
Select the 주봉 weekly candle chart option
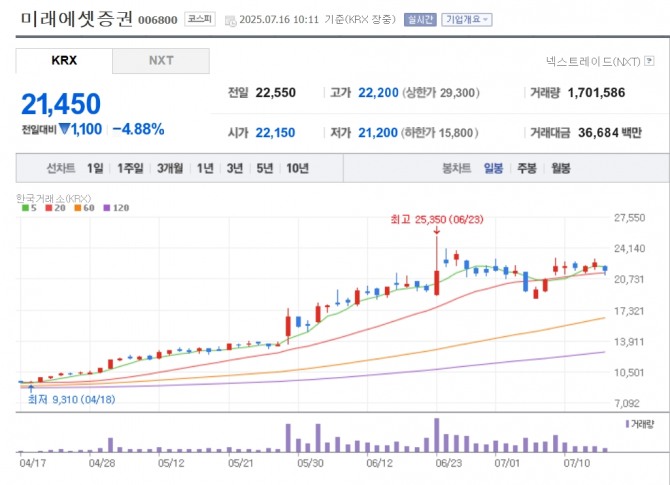click(x=526, y=169)
